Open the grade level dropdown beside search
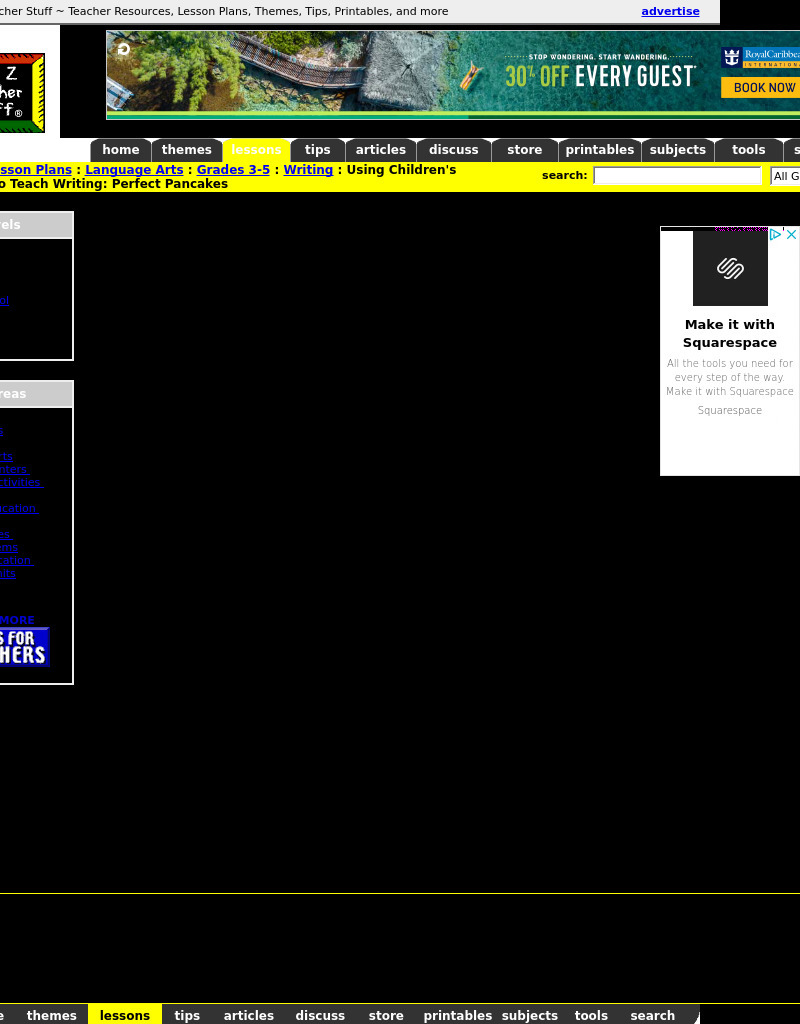Image resolution: width=800 pixels, height=1024 pixels. tap(785, 176)
